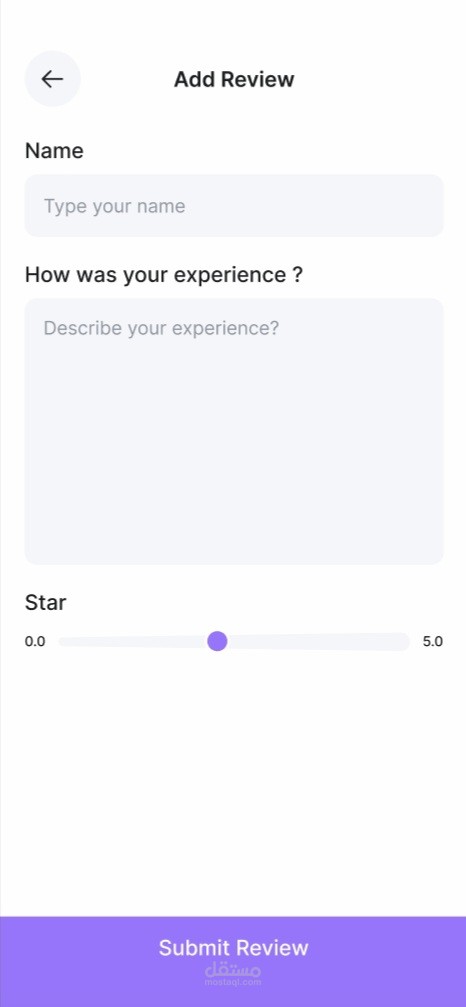466x1007 pixels.
Task: Focus the 'Type your name' input field
Action: (234, 206)
